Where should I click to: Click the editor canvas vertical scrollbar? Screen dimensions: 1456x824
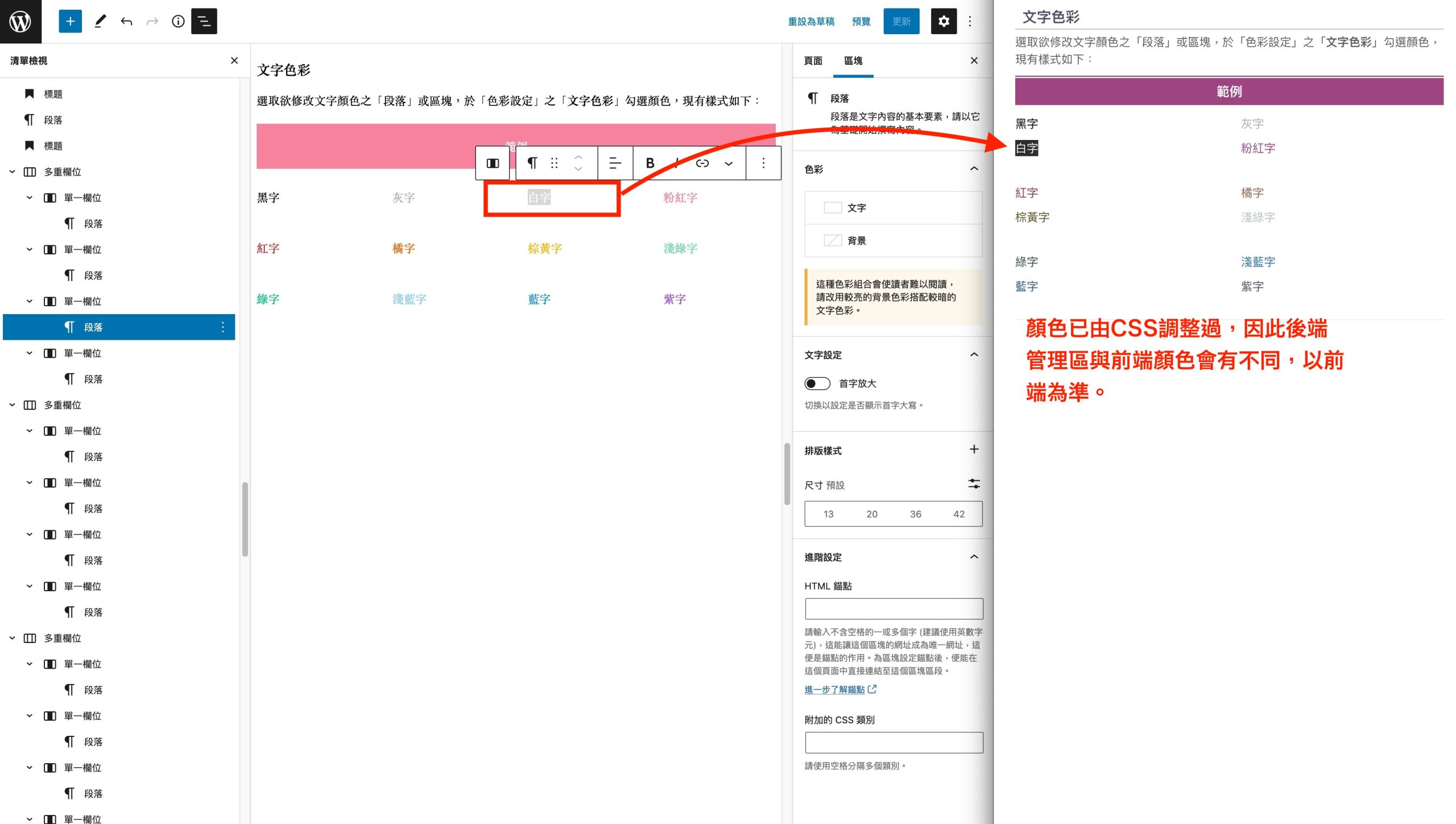[787, 473]
